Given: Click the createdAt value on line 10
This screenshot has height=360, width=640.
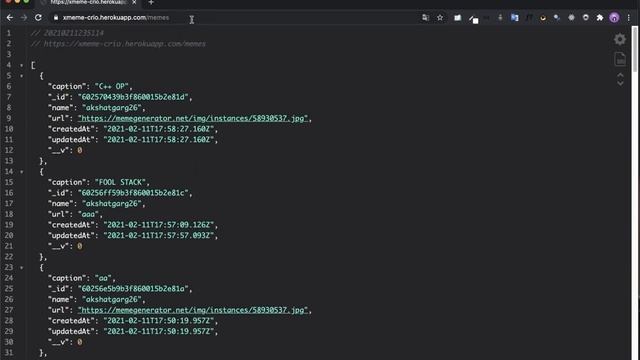Looking at the screenshot, I should (159, 129).
